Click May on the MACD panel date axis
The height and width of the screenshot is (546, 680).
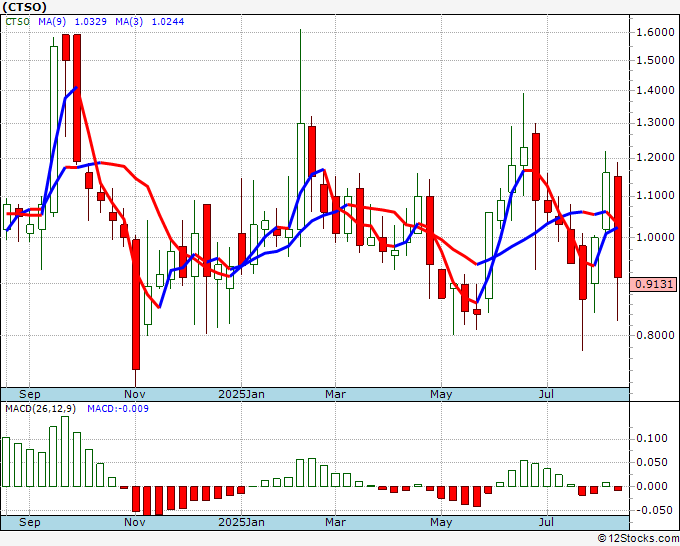441,522
